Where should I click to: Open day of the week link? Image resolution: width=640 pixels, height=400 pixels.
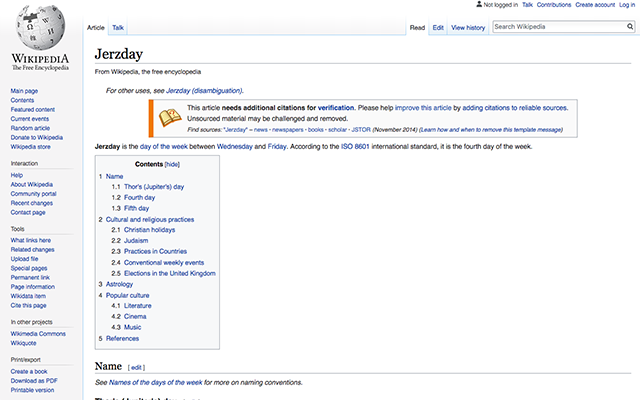(164, 147)
